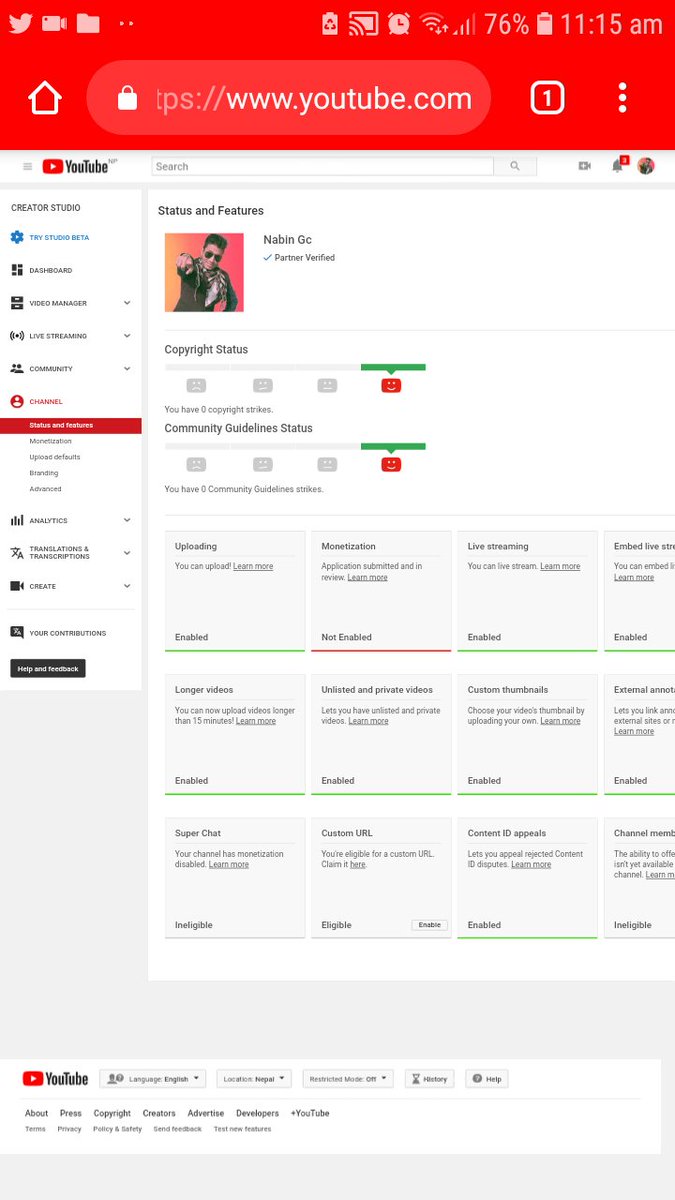Click the Create camera icon in sidebar
The height and width of the screenshot is (1200, 675).
point(17,586)
